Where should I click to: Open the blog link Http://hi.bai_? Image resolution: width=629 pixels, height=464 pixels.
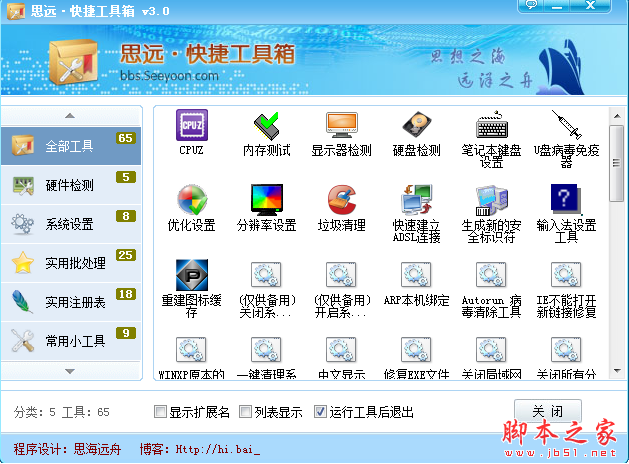tap(218, 449)
